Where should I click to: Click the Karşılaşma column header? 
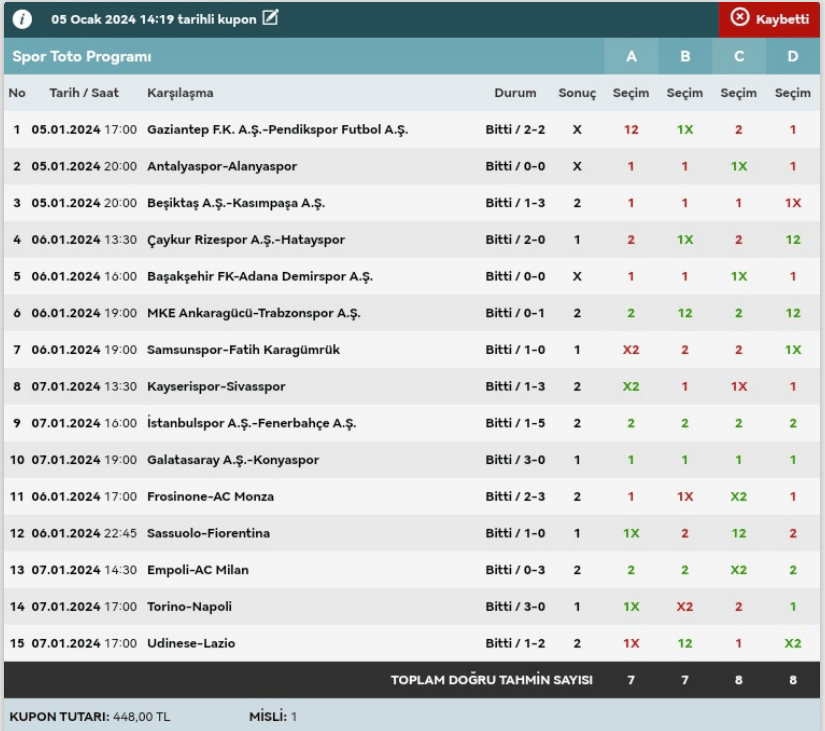(x=180, y=93)
